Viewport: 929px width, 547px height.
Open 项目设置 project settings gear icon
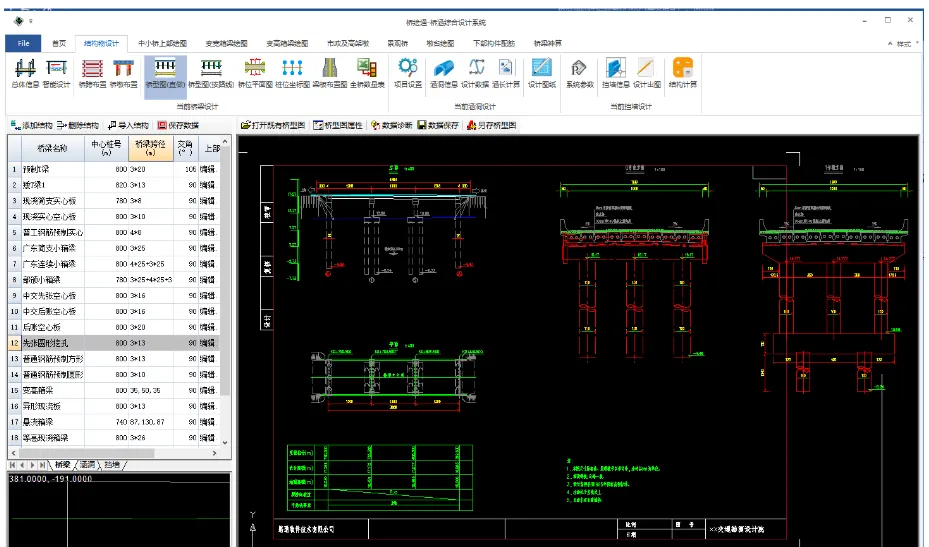[x=408, y=73]
